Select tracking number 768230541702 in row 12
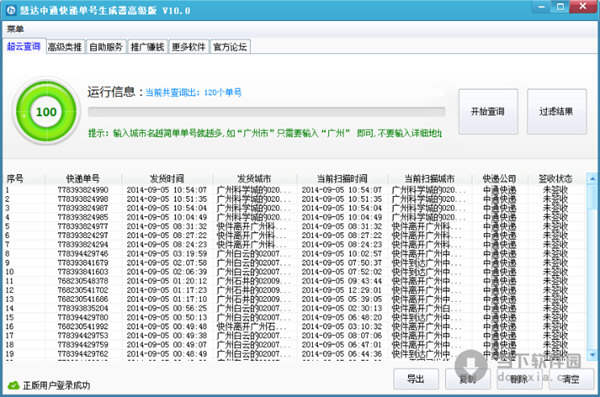Screen dimensions: 600x397 [83, 290]
